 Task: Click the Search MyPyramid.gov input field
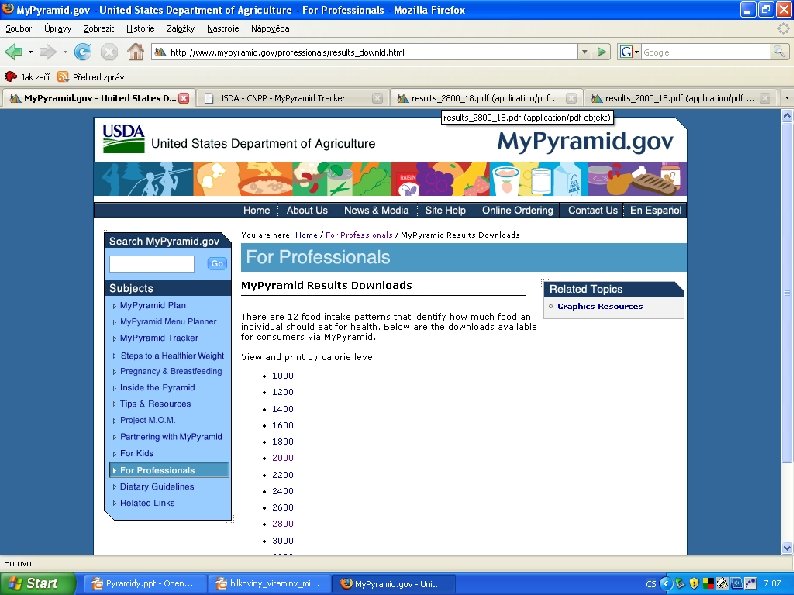click(x=151, y=264)
